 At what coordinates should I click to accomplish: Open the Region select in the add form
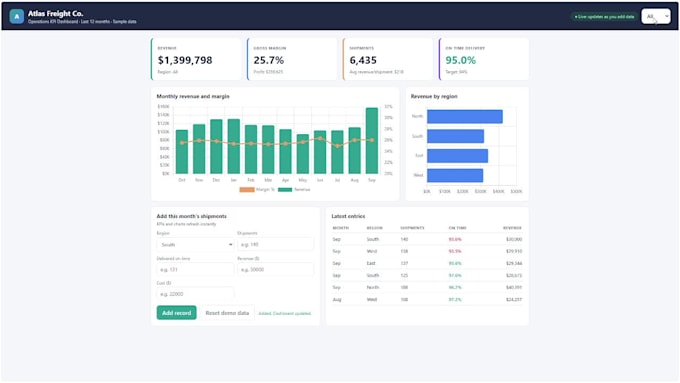[x=195, y=245]
